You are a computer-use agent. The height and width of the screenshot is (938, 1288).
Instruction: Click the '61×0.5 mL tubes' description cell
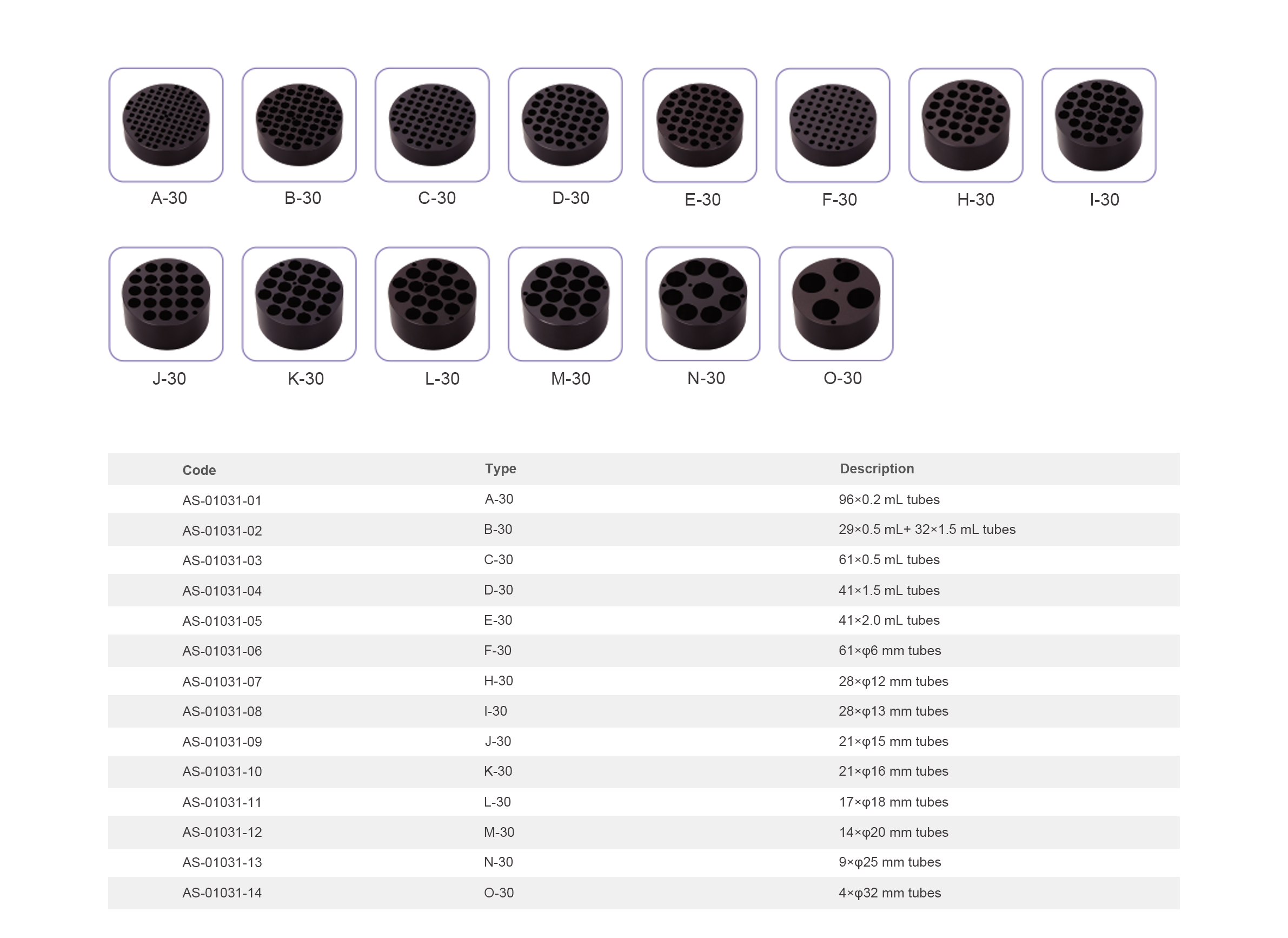pyautogui.click(x=889, y=560)
